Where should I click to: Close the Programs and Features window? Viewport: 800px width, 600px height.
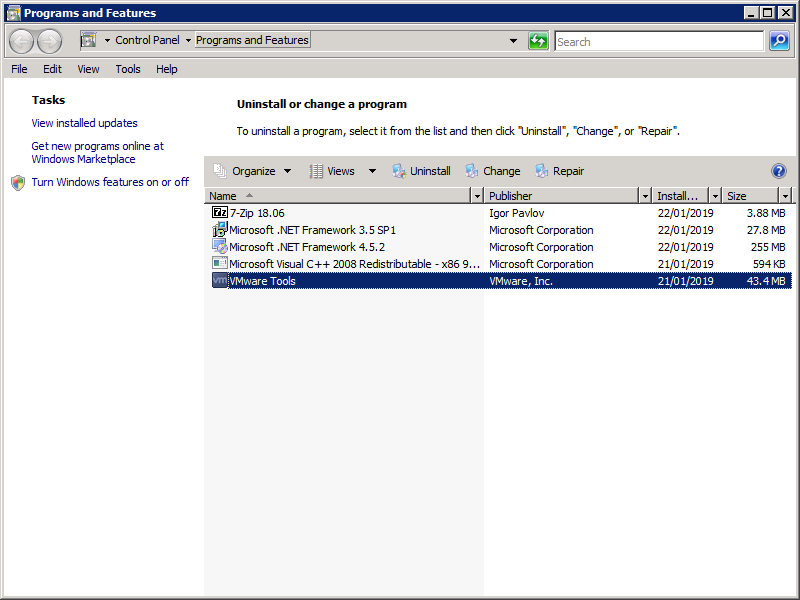click(786, 13)
